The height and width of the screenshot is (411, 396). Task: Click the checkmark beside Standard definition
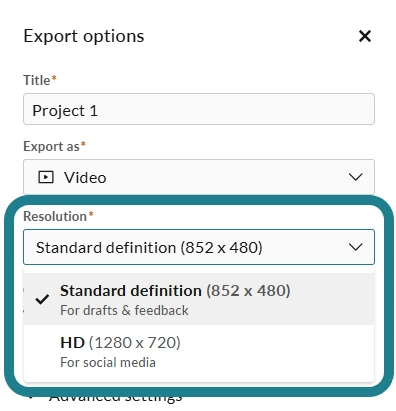pos(42,299)
